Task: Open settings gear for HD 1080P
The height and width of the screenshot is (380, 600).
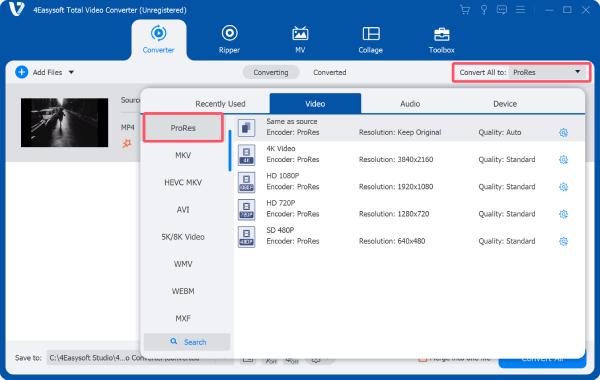Action: [x=563, y=187]
